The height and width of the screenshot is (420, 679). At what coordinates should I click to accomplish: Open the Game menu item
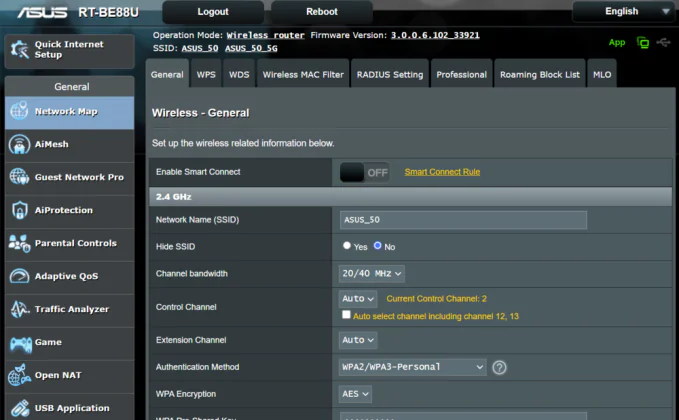pyautogui.click(x=69, y=342)
